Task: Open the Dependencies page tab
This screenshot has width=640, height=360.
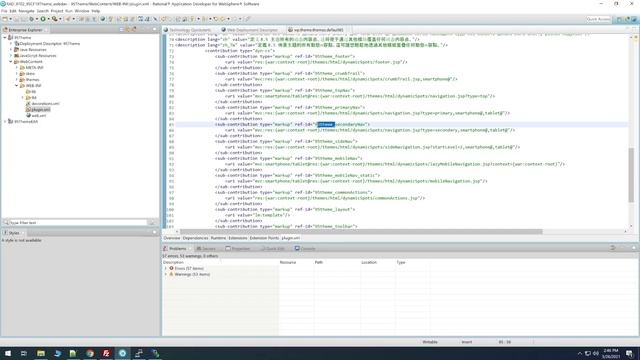Action: point(196,238)
